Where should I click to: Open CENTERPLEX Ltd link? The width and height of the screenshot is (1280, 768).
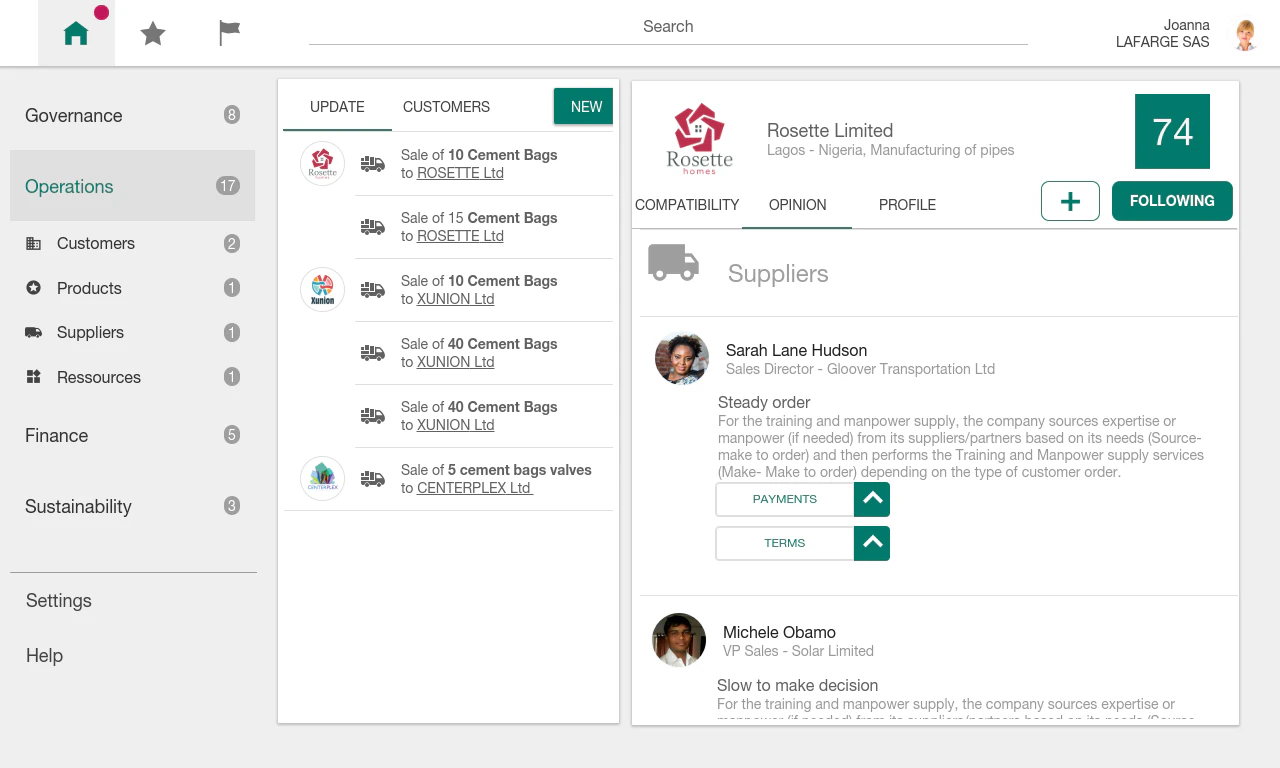click(x=475, y=488)
